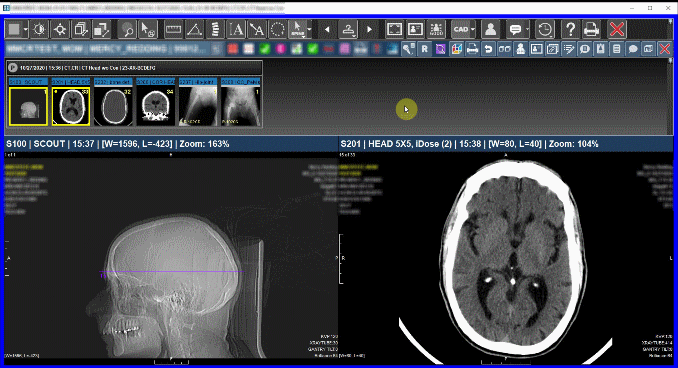Image resolution: width=678 pixels, height=368 pixels.
Task: Go to the next study arrow
Action: click(369, 29)
